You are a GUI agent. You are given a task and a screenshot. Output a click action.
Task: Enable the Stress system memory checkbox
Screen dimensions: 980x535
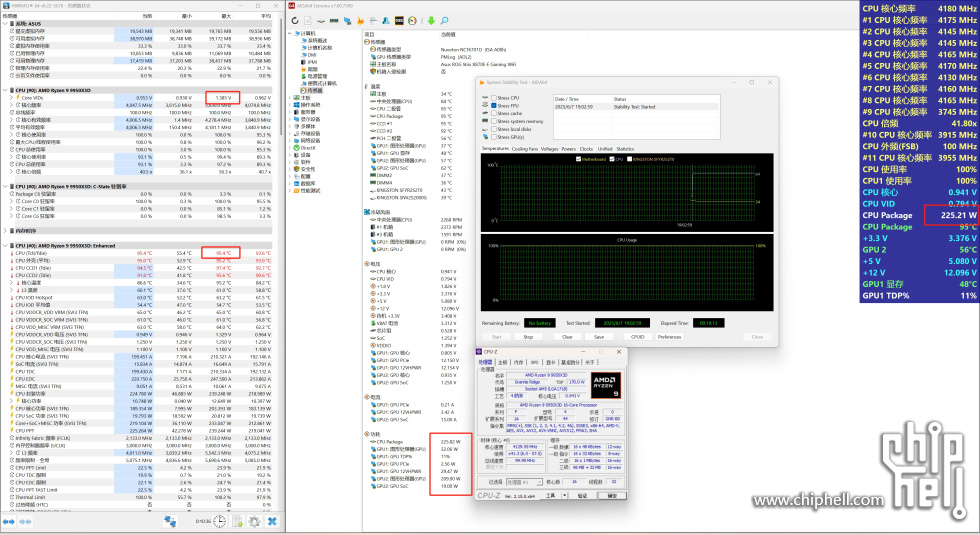pyautogui.click(x=494, y=121)
